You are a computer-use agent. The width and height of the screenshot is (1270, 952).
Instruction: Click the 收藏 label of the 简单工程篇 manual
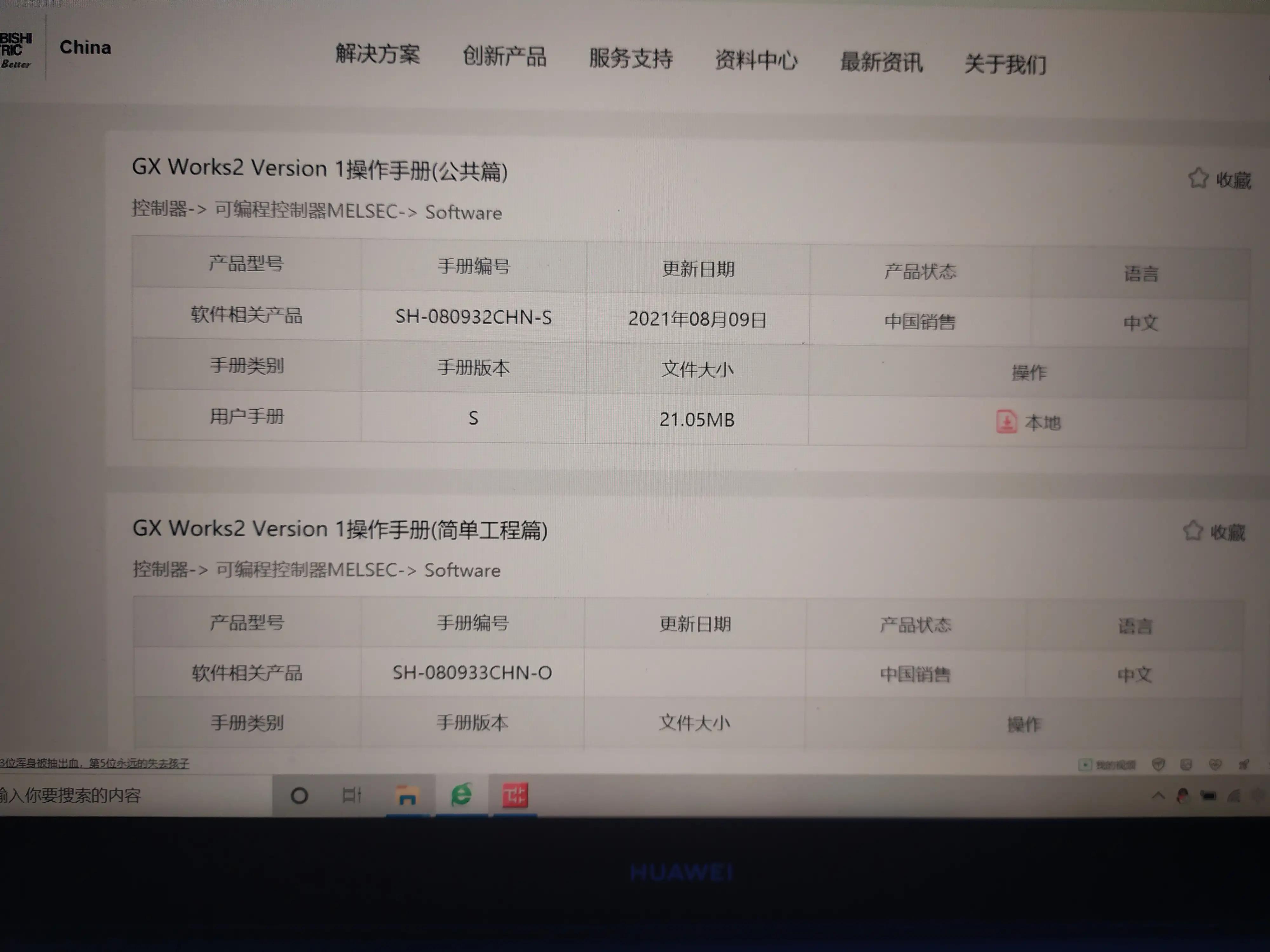click(x=1227, y=532)
